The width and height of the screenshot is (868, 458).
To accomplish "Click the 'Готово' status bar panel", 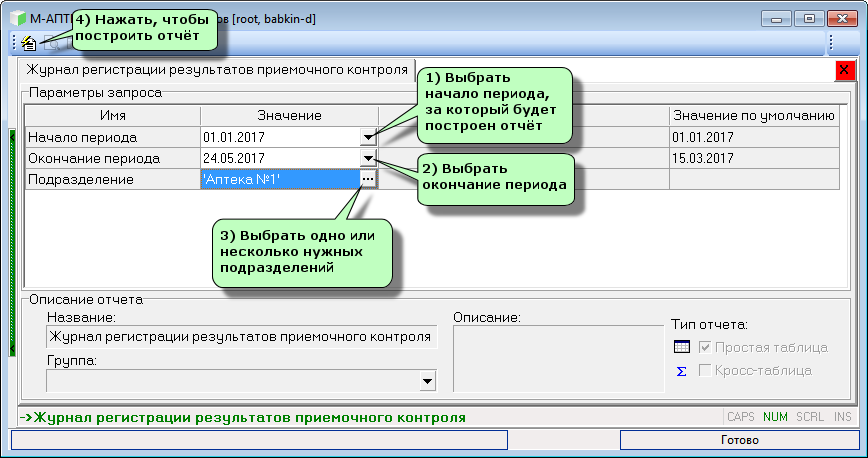I will point(740,440).
